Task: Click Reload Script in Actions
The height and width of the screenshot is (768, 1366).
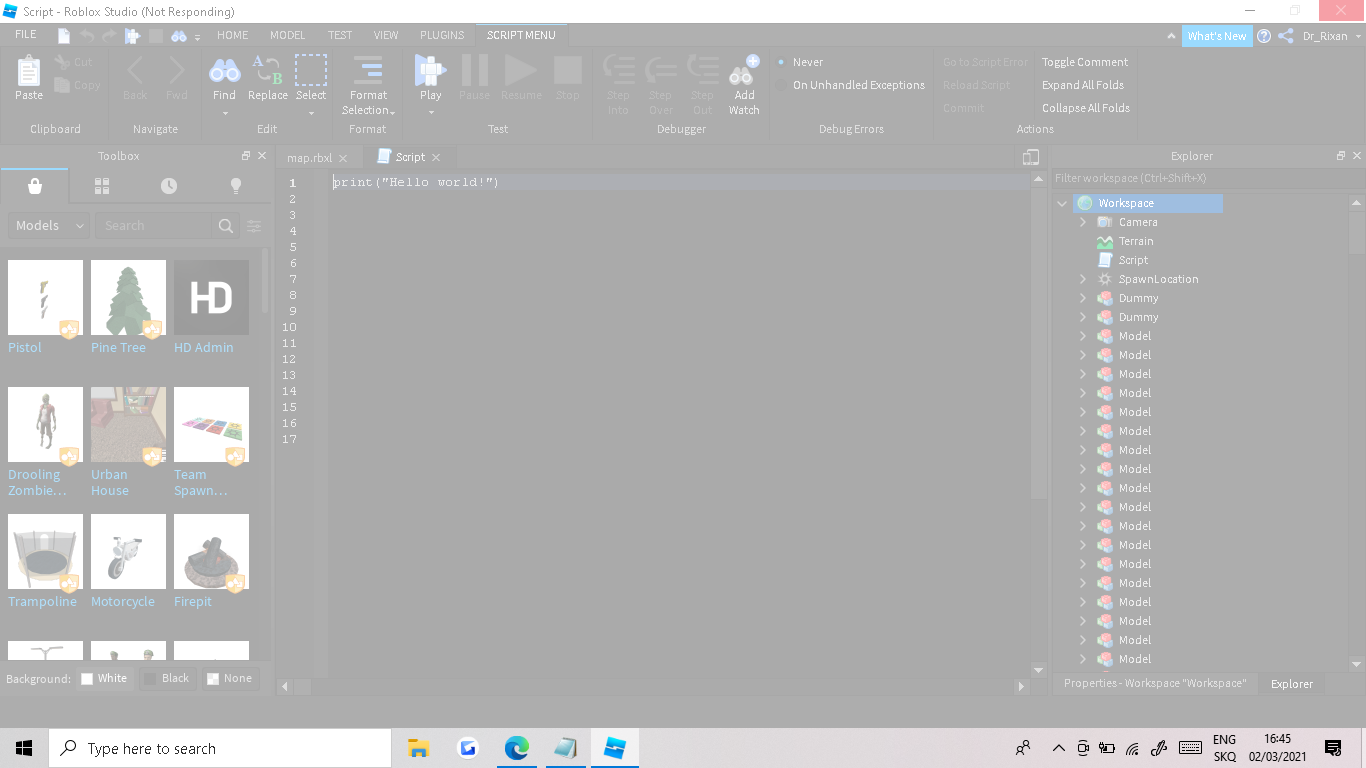Action: point(977,85)
